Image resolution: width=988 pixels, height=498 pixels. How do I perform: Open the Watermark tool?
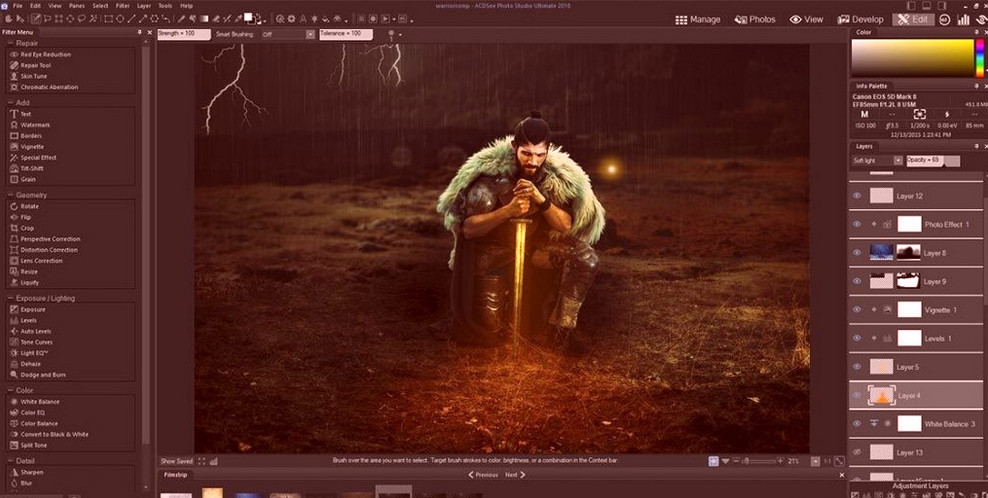[30, 125]
